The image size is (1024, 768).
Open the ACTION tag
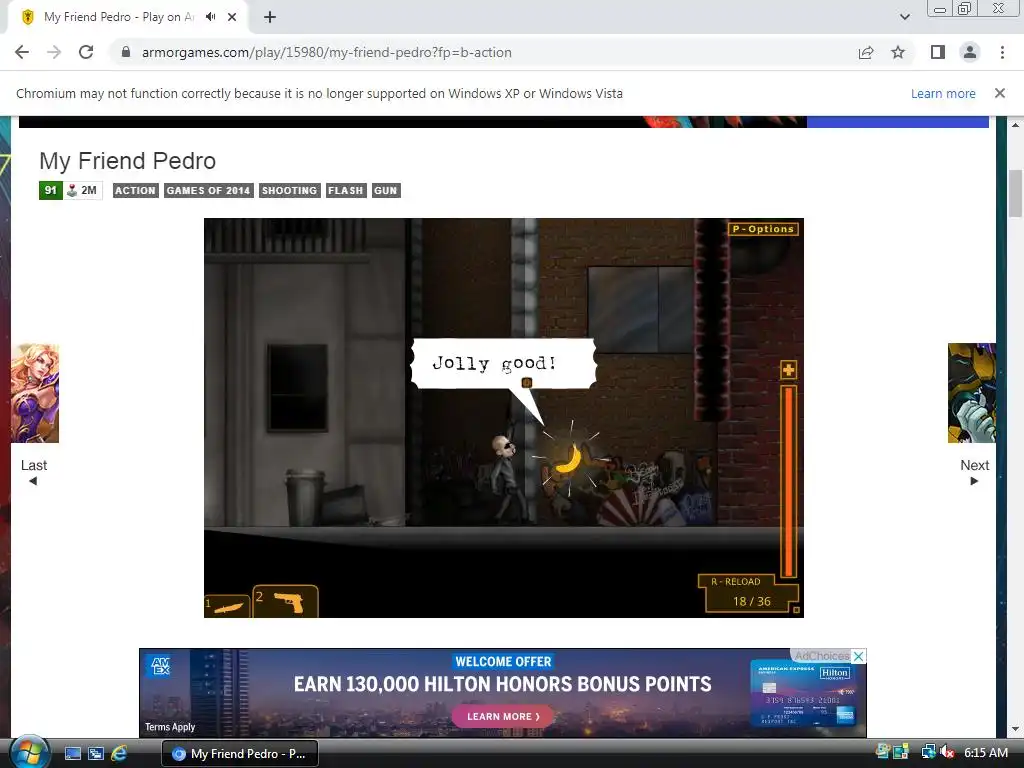click(x=135, y=190)
